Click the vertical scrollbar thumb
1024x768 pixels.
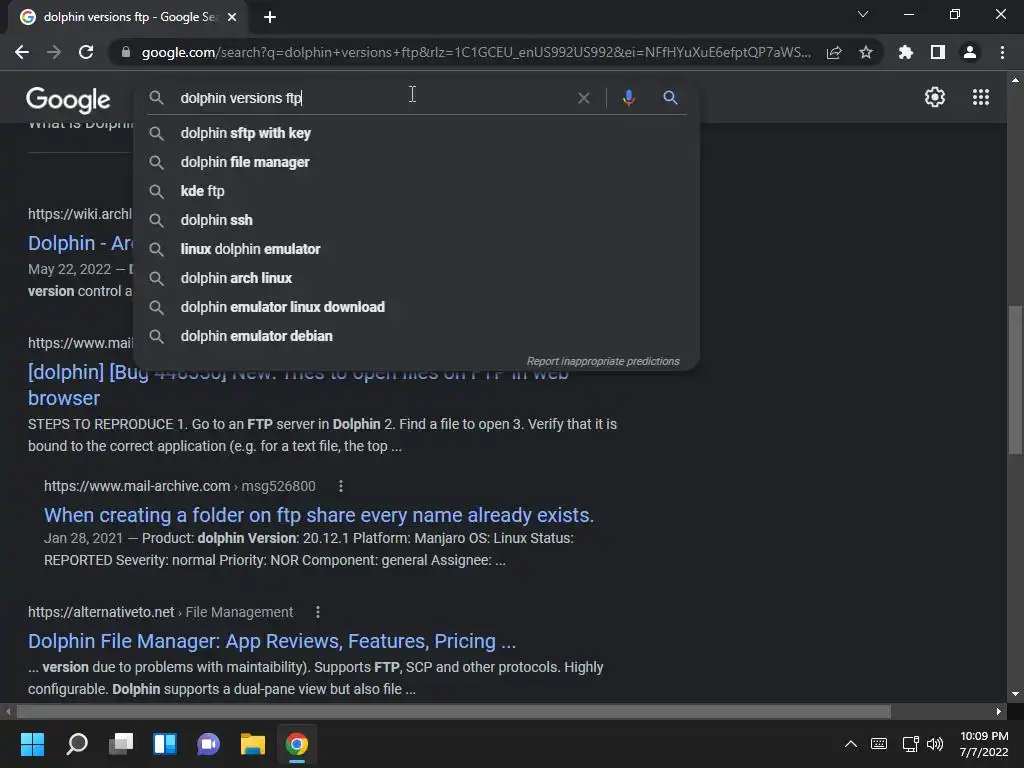pos(1015,379)
